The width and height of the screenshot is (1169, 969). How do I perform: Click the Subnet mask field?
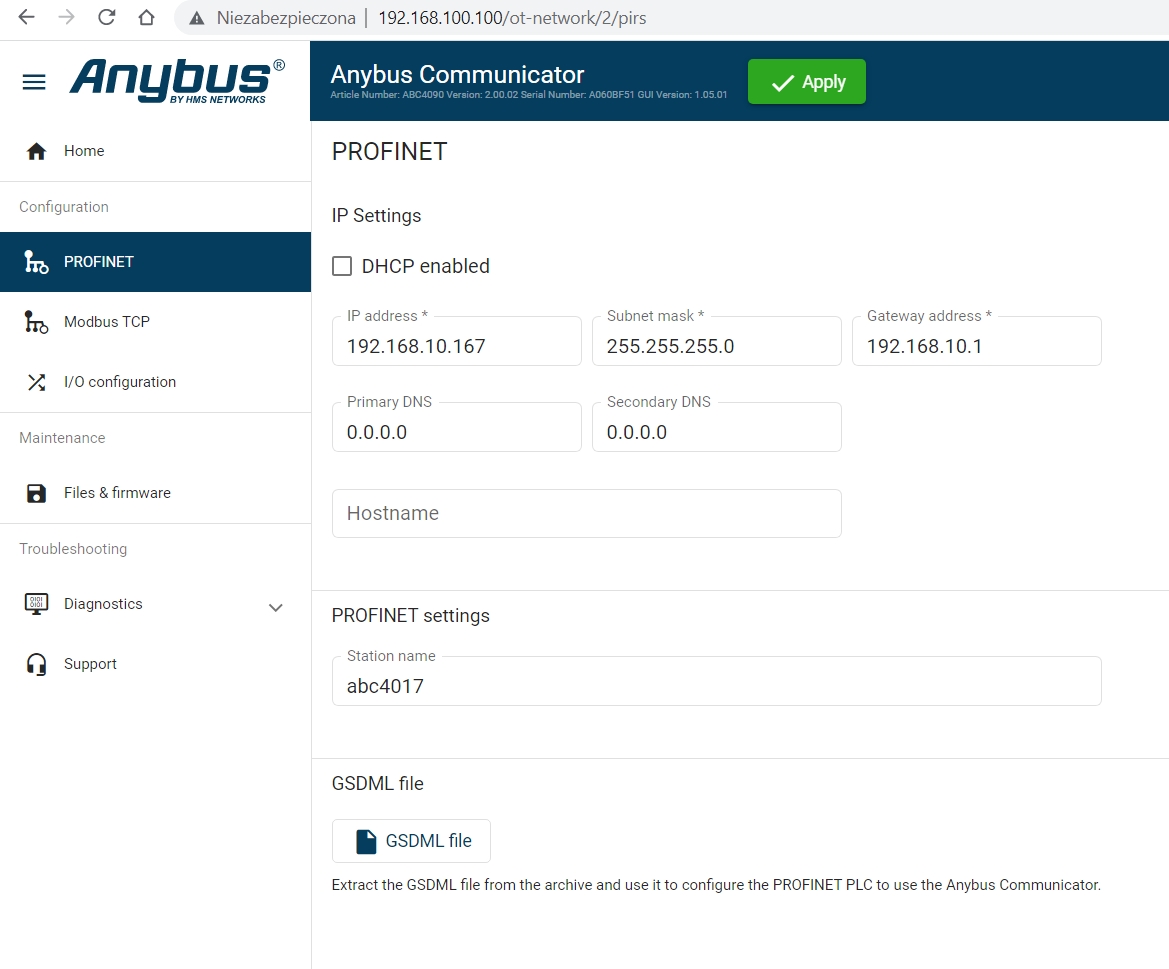(x=716, y=341)
